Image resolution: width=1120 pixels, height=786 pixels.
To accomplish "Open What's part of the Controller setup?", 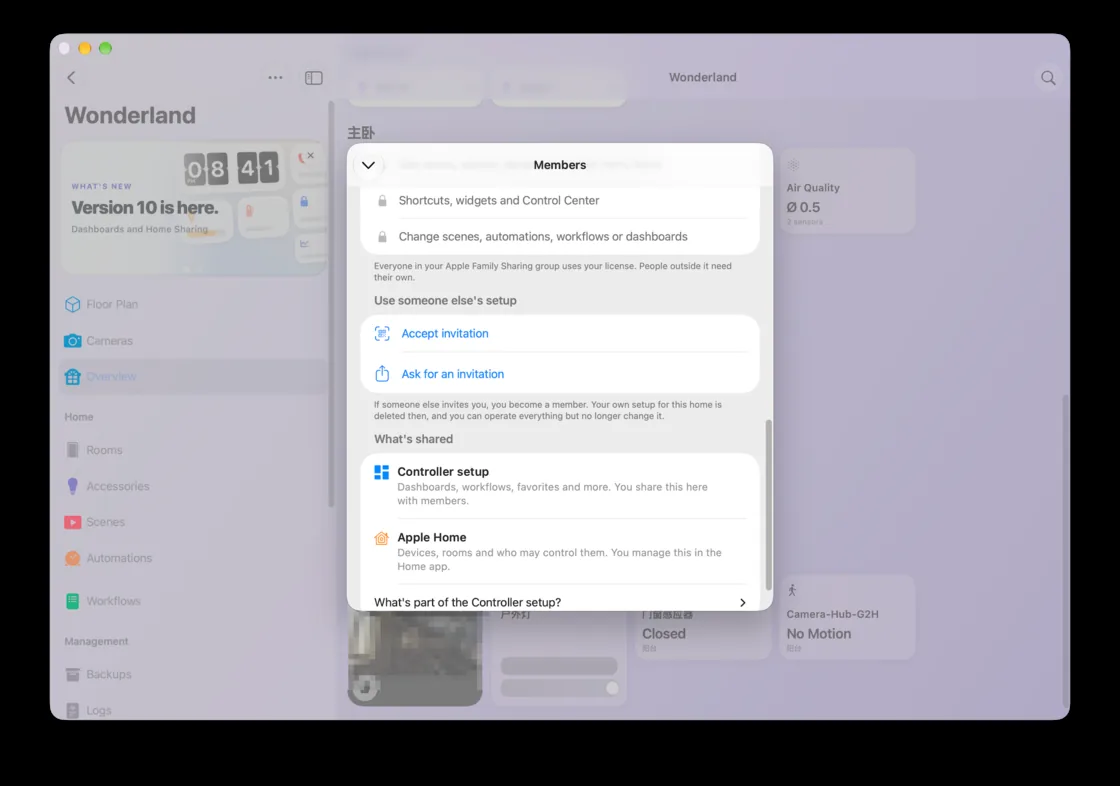I will pos(560,602).
